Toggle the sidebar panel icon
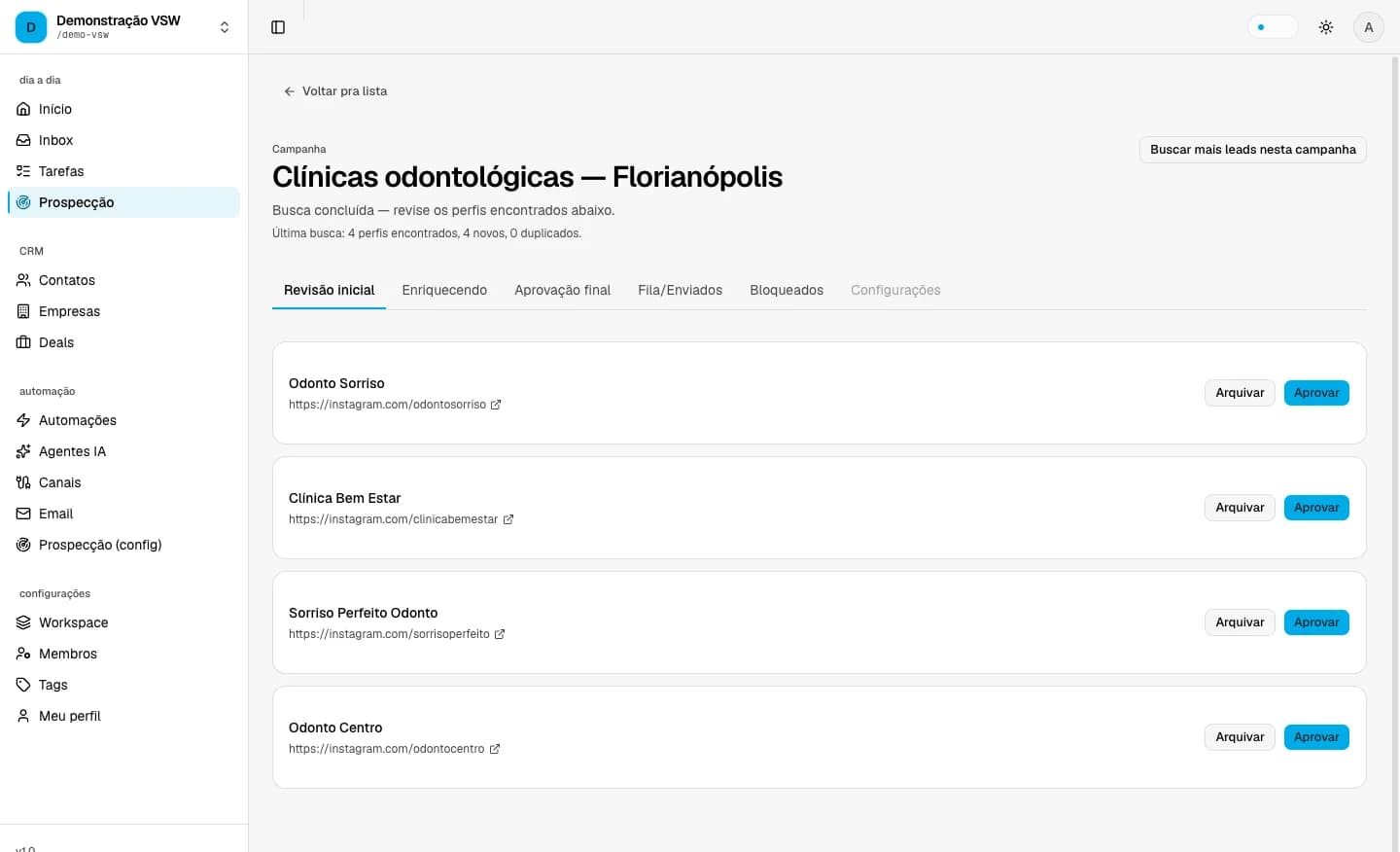 [278, 27]
